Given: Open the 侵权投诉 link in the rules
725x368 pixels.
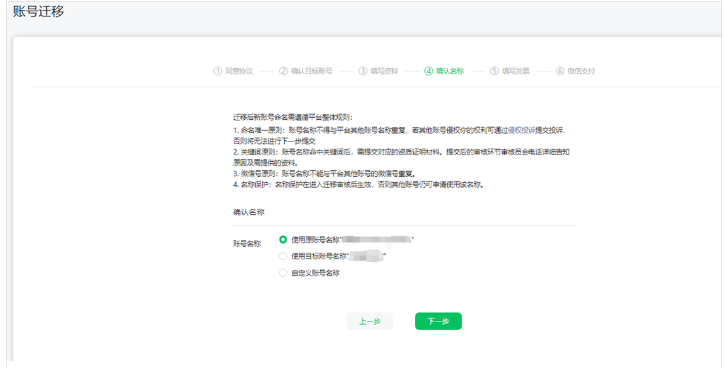Looking at the screenshot, I should pyautogui.click(x=522, y=130).
